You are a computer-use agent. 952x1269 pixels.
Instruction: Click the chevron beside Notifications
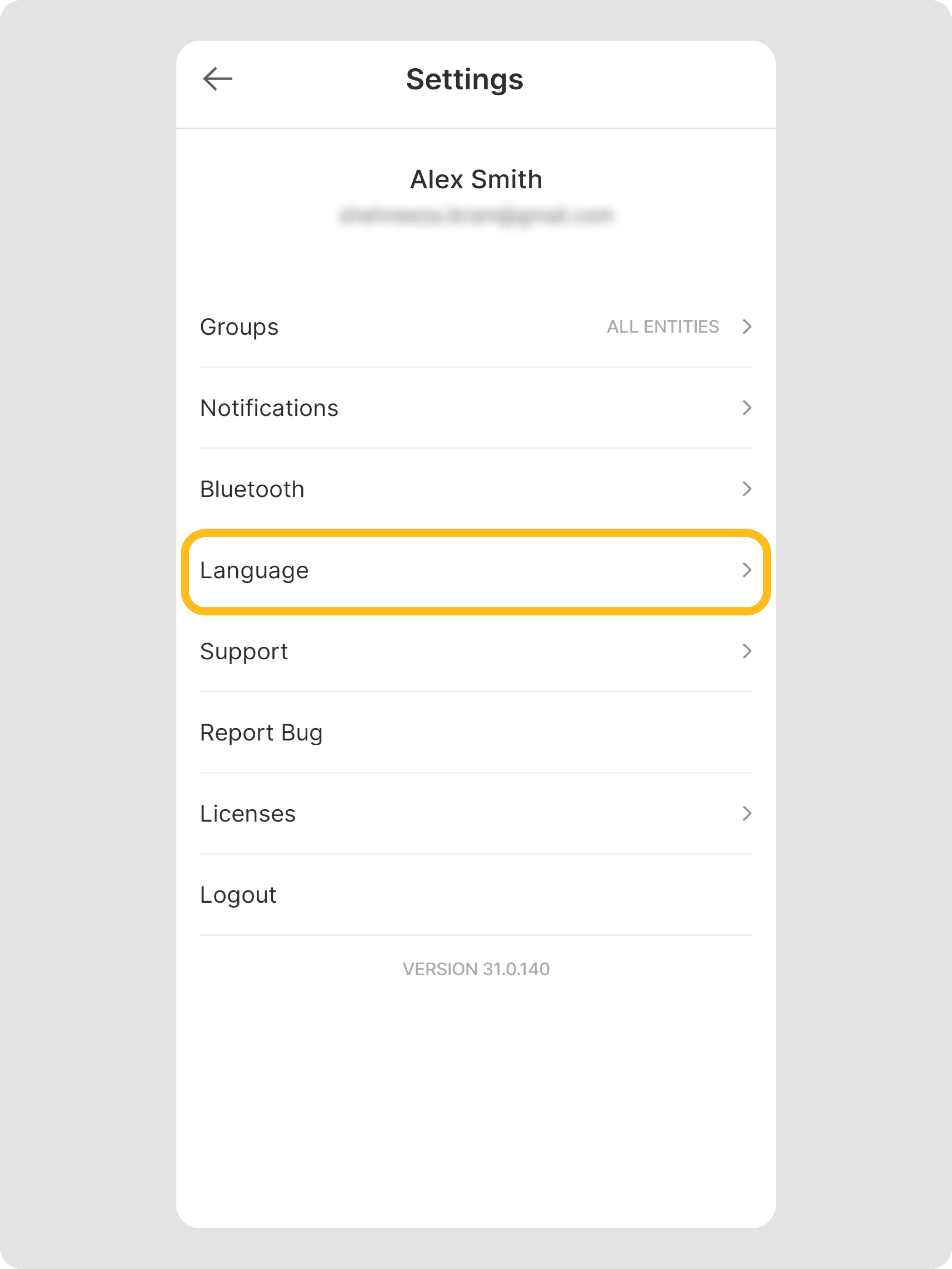coord(746,408)
